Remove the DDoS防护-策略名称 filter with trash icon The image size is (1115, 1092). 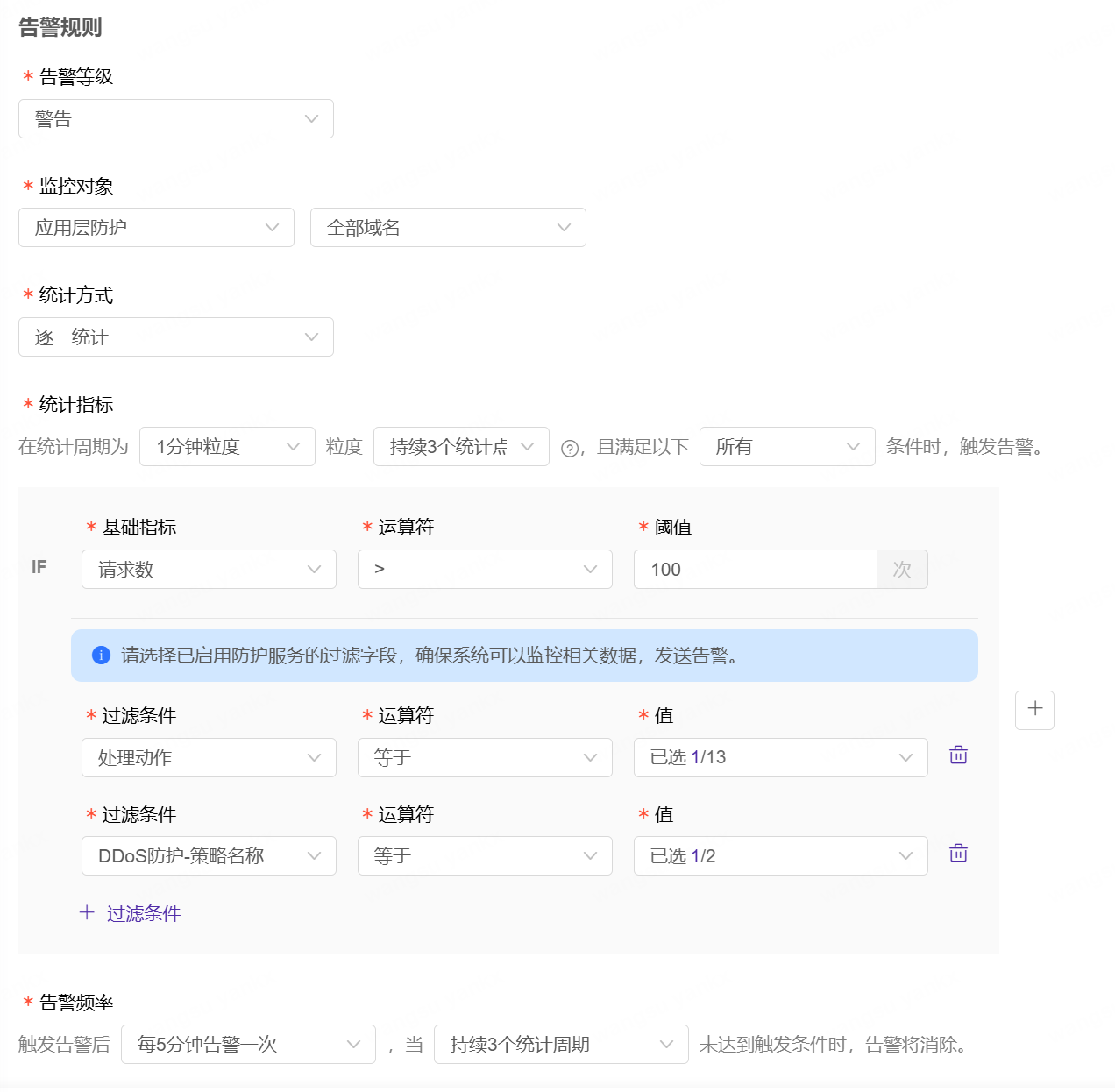[x=957, y=852]
